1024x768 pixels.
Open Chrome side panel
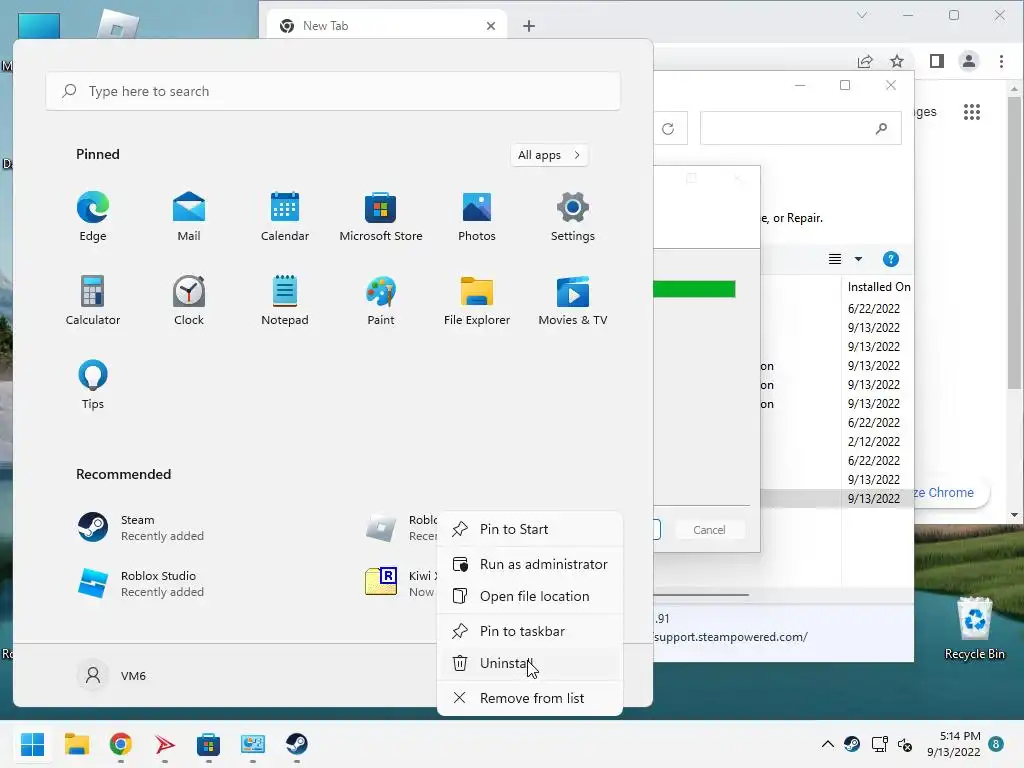(x=936, y=61)
